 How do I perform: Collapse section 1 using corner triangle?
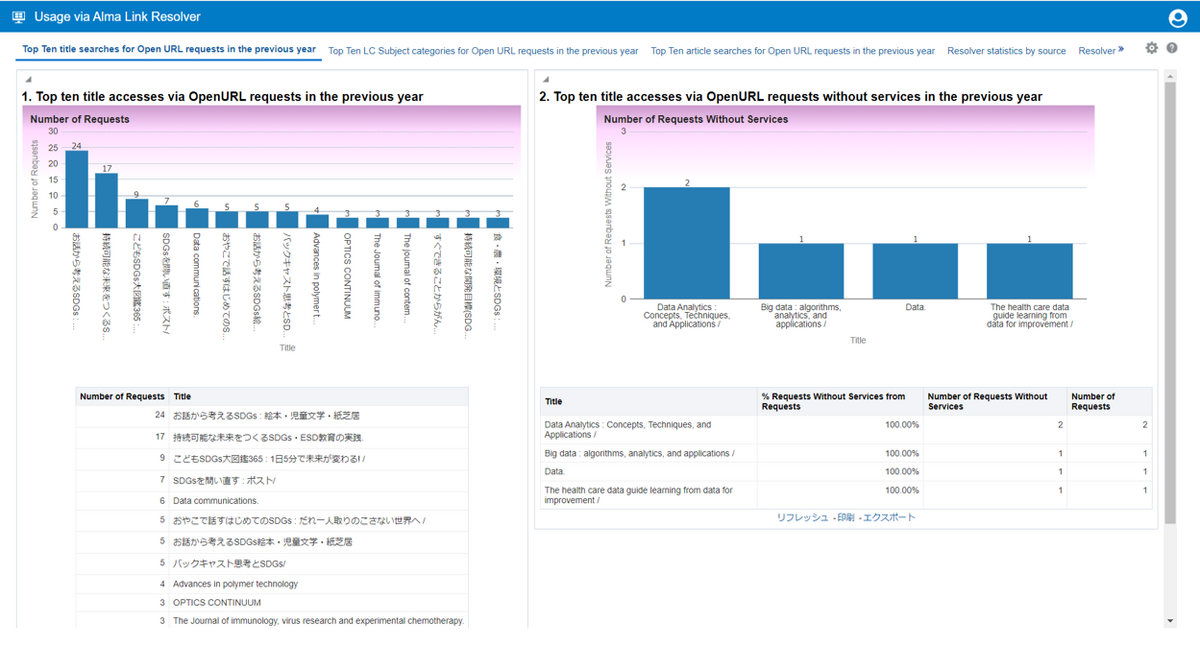click(27, 79)
